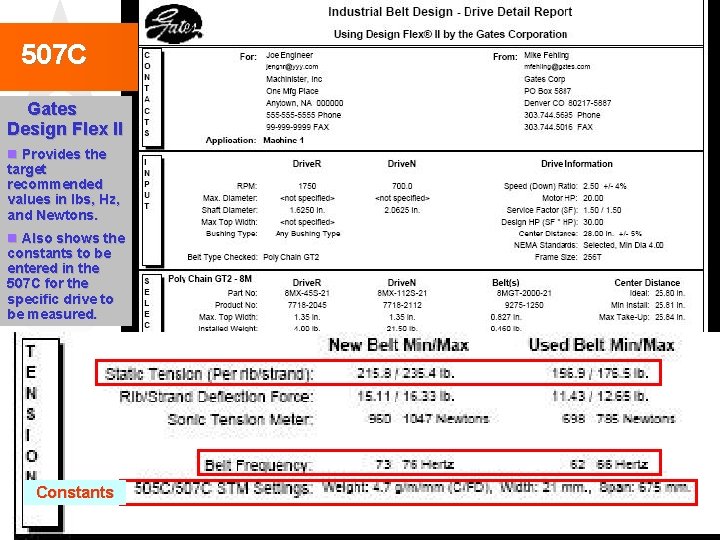Select the name "Joe Engineer"
720x540 pixels.
(289, 55)
